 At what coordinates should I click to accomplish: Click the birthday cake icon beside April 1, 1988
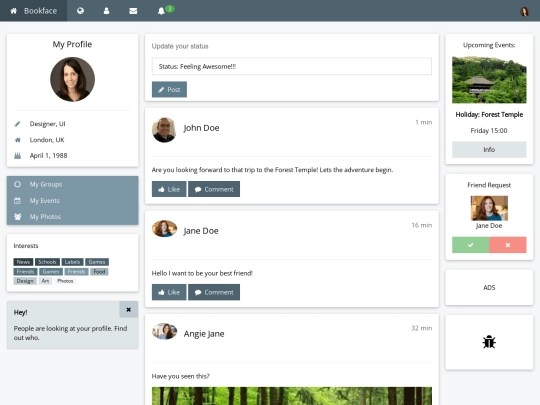18,156
